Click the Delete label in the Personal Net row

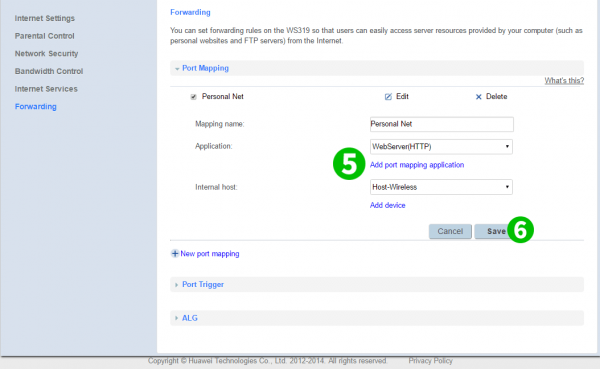496,96
